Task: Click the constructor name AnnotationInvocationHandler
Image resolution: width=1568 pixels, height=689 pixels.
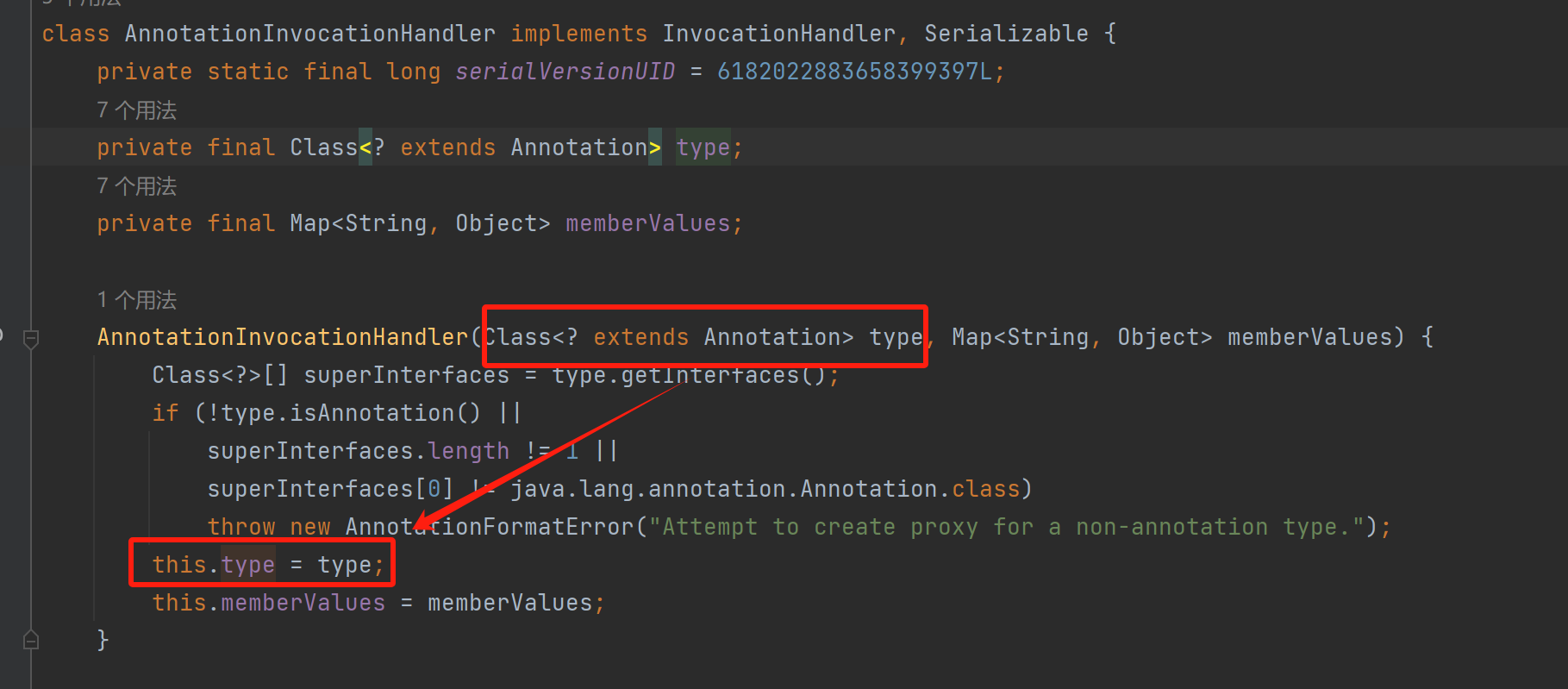Action: [282, 337]
